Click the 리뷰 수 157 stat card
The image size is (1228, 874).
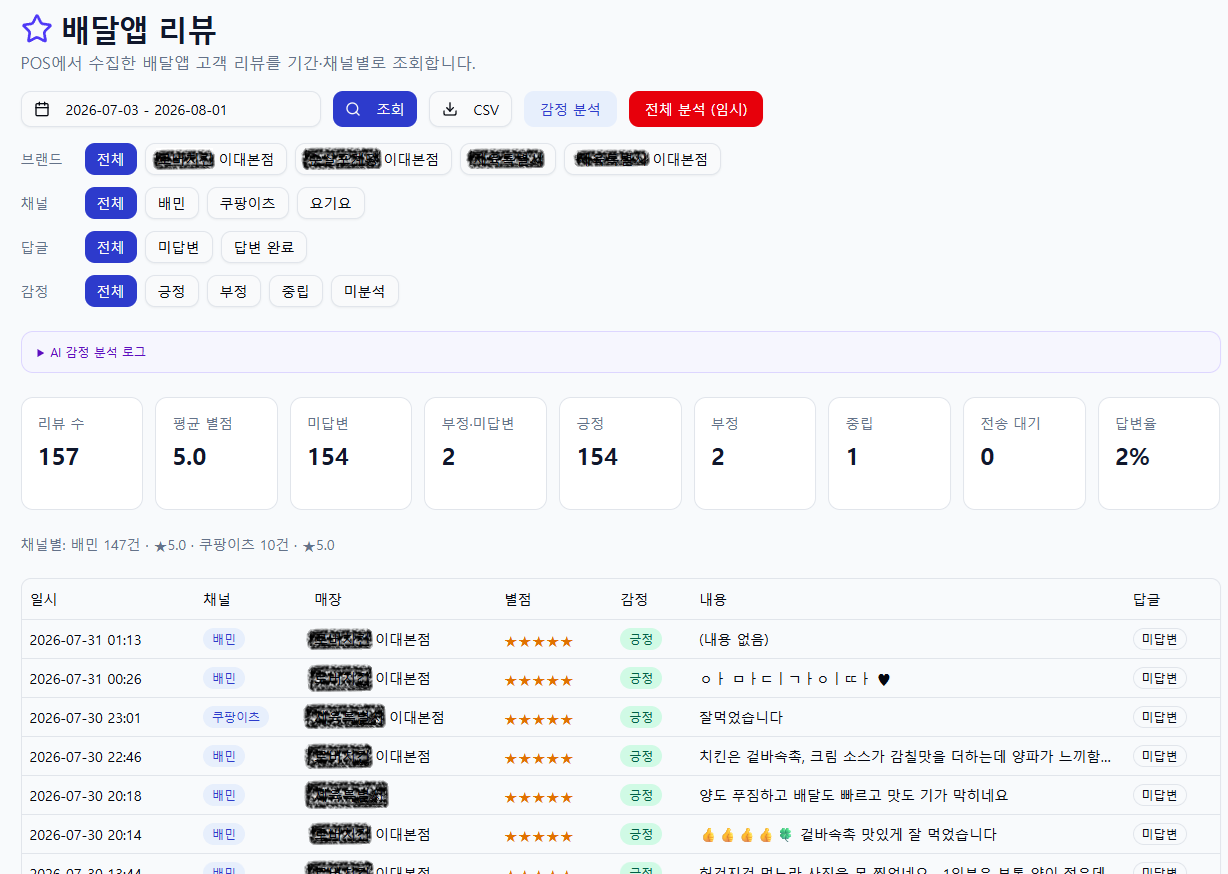[x=82, y=453]
